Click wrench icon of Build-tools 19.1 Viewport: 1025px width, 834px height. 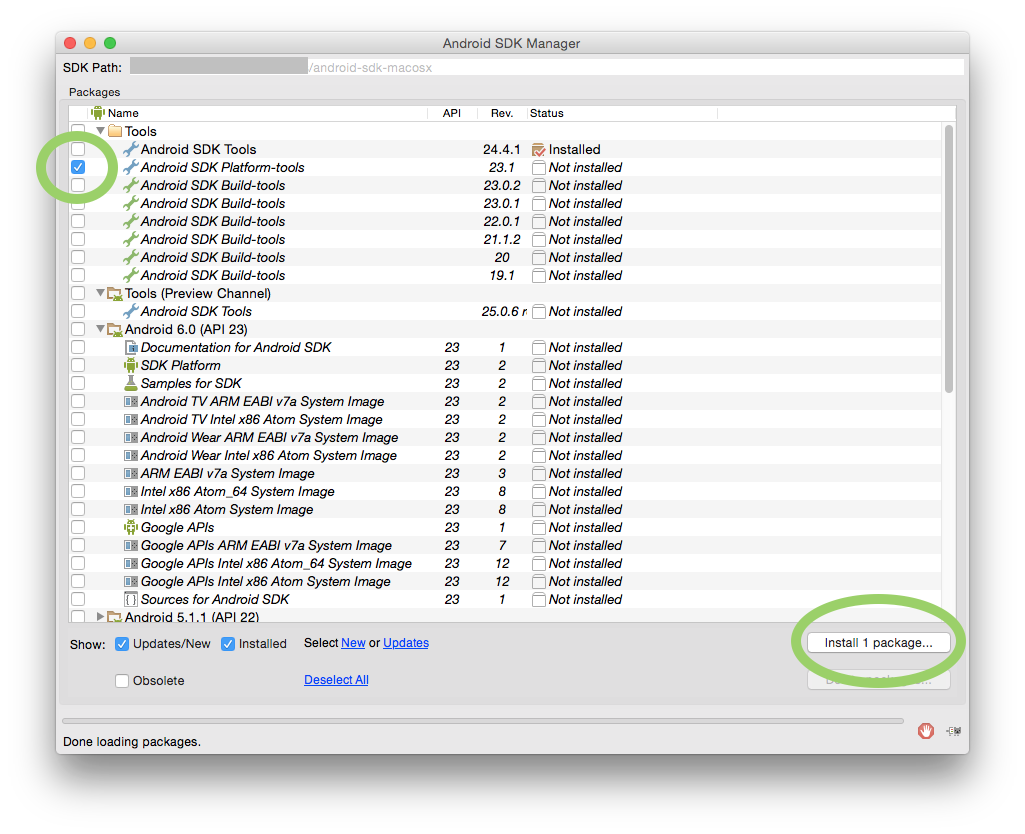[x=131, y=275]
